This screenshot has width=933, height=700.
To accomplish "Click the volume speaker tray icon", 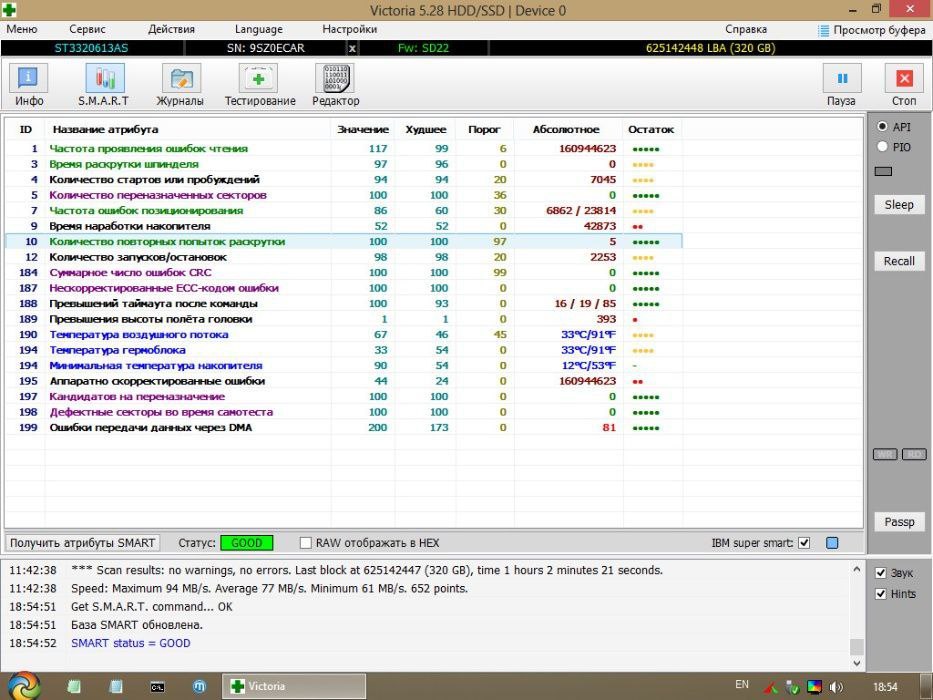I will 836,687.
